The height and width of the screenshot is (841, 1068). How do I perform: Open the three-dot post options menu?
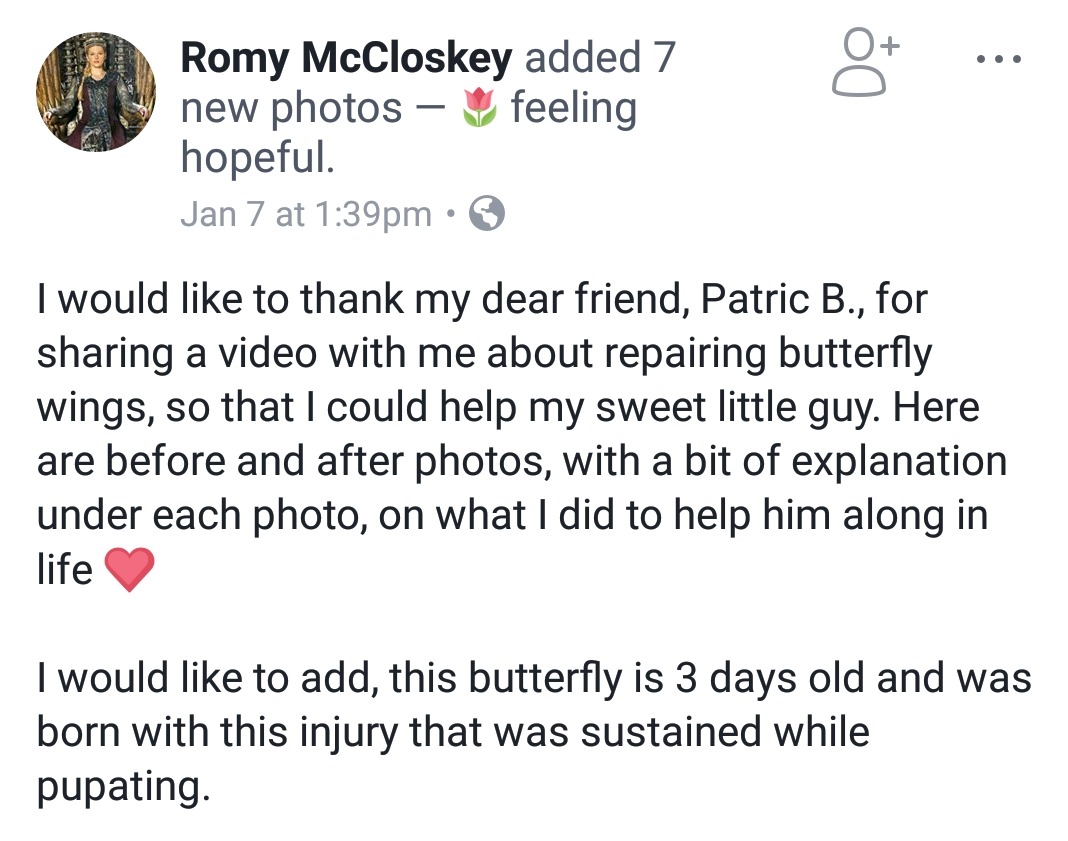tap(998, 60)
